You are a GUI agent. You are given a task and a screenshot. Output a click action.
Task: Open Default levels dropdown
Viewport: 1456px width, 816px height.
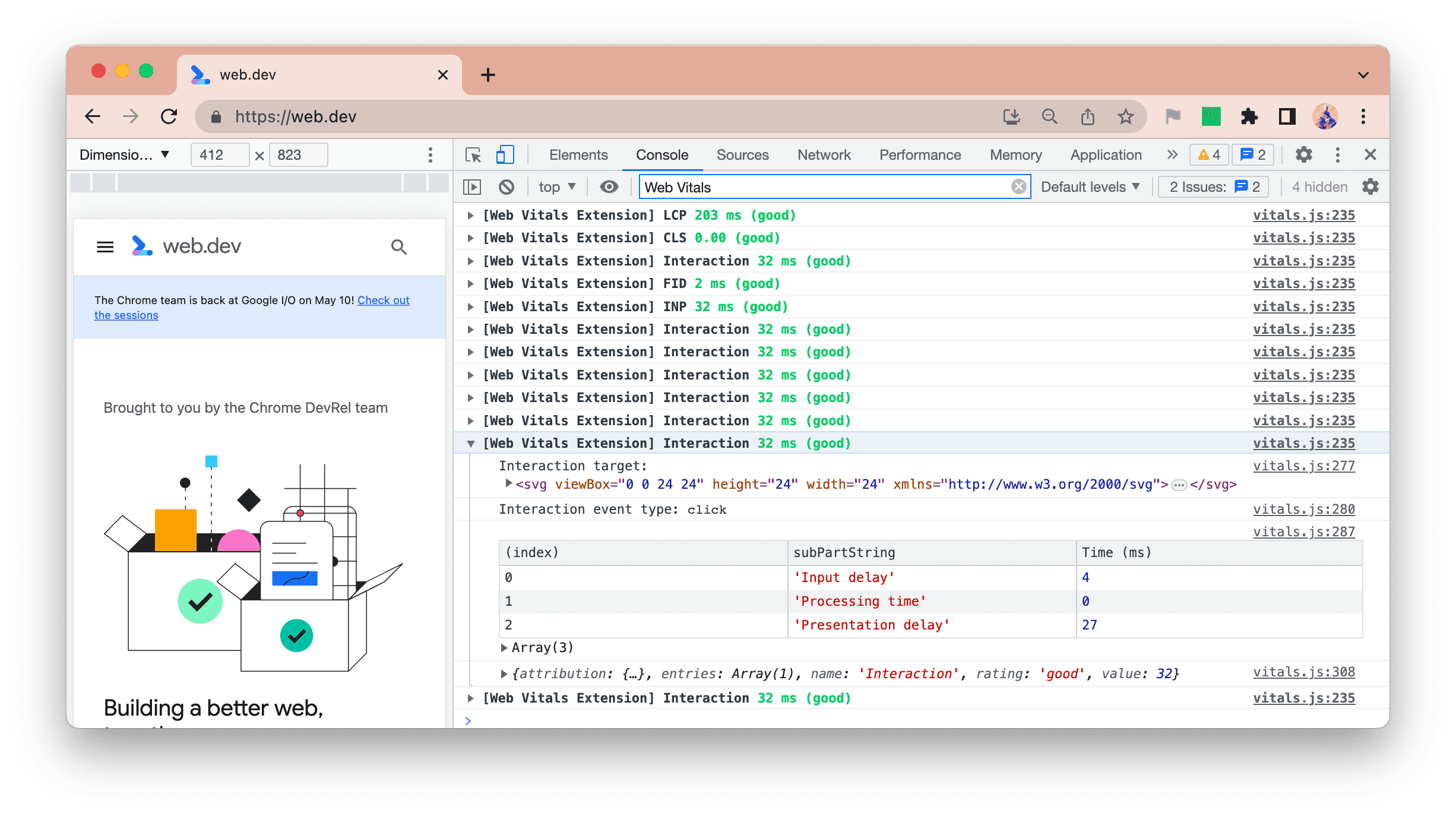[x=1091, y=187]
